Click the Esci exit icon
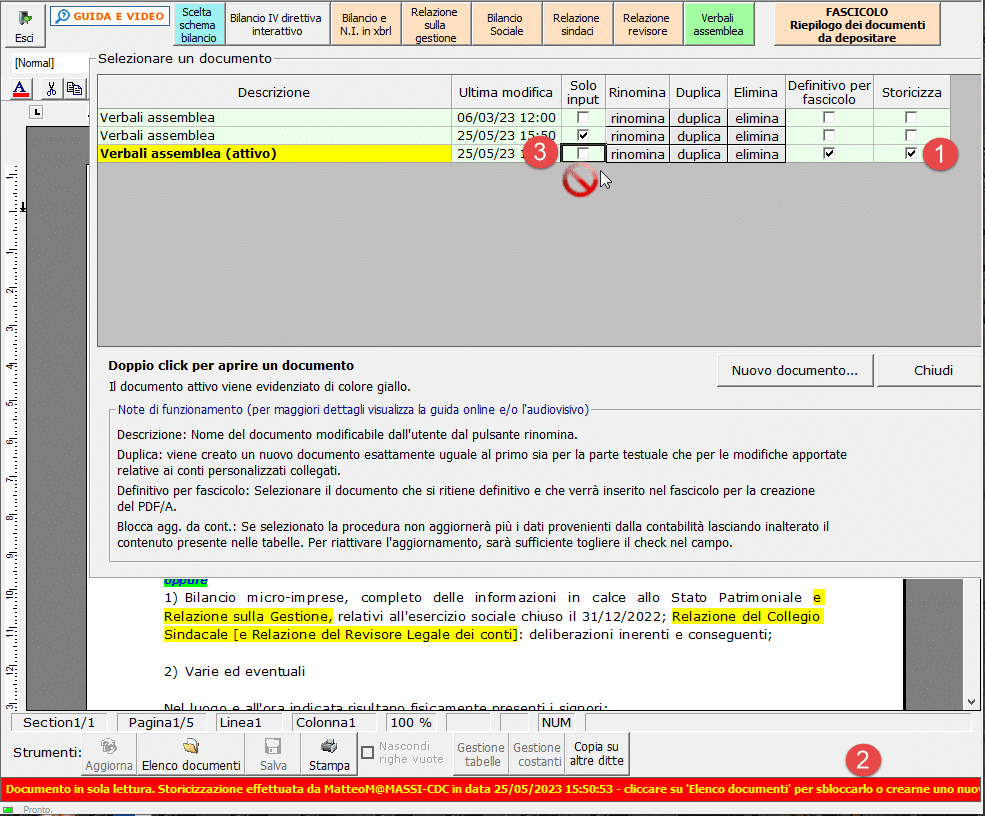The image size is (985, 816). 24,25
